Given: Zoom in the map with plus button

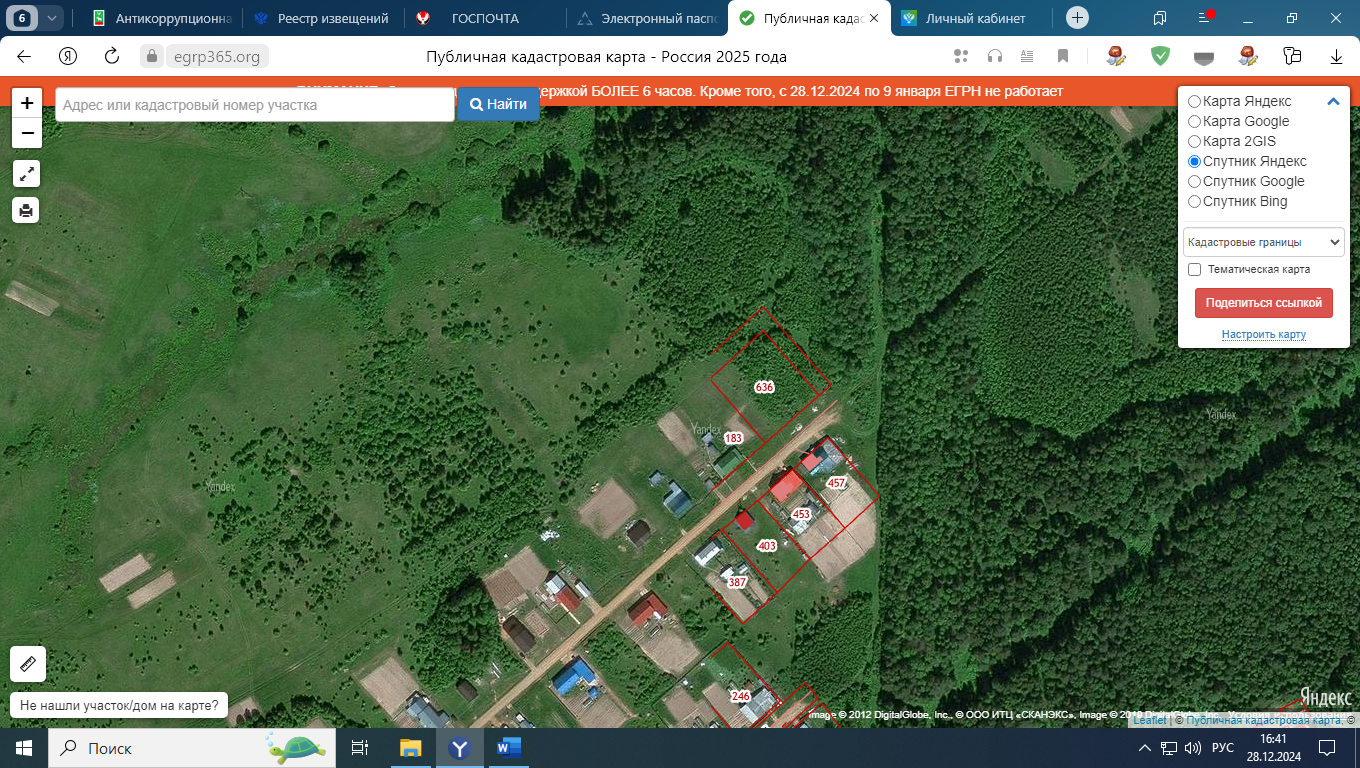Looking at the screenshot, I should (26, 103).
